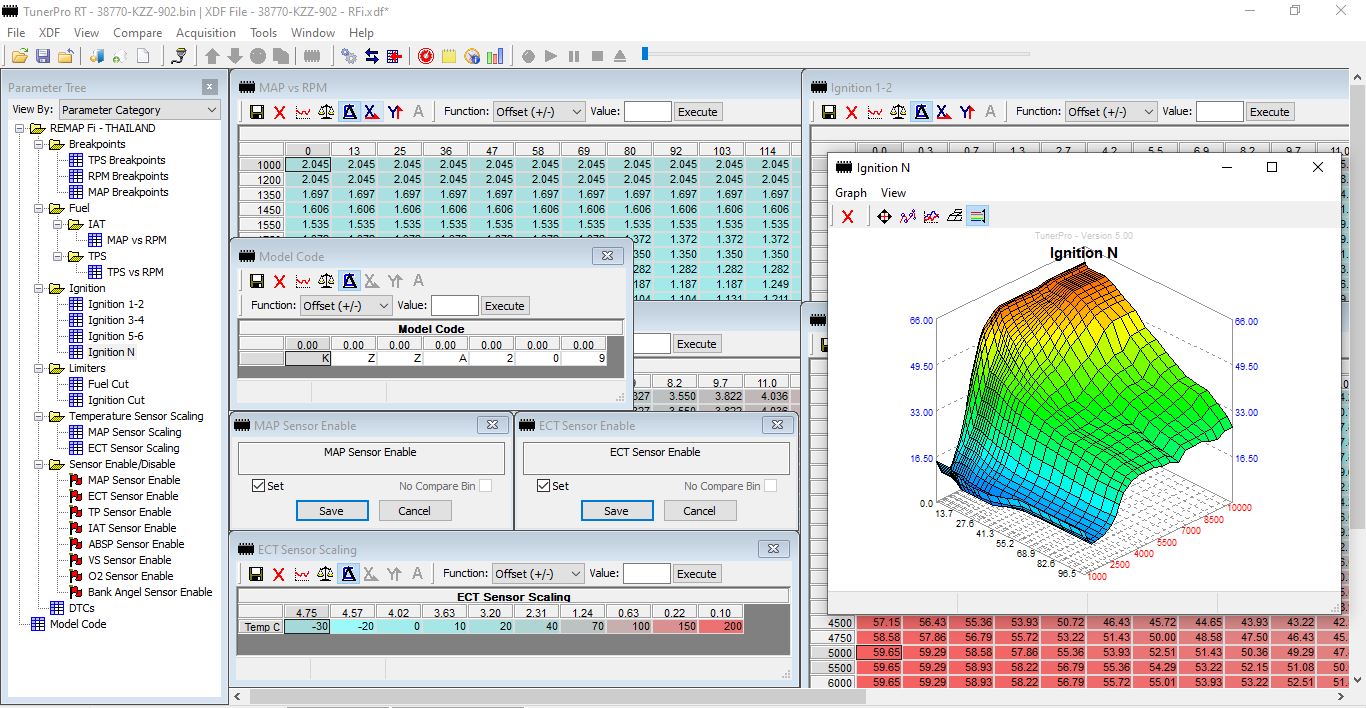
Task: Click the playback position slider in main toolbar
Action: [x=645, y=54]
